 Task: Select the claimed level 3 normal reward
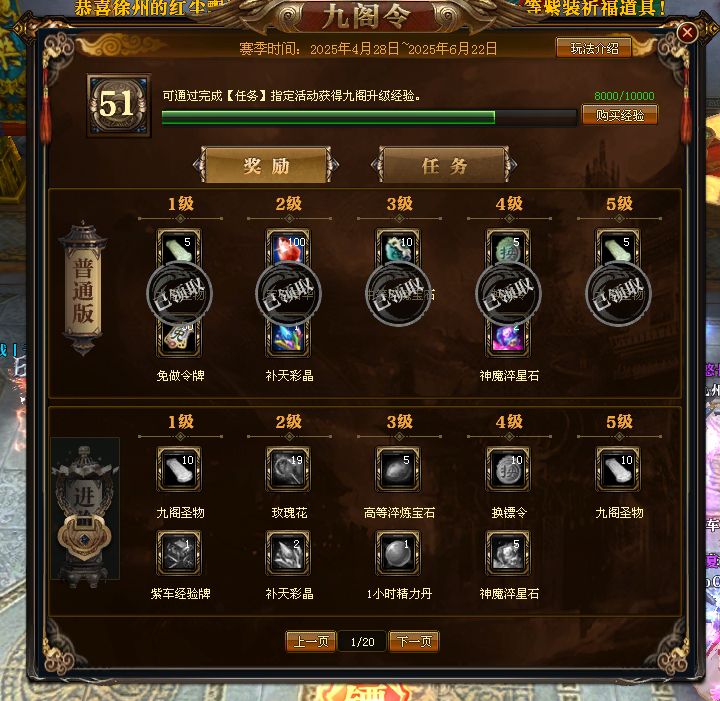[398, 249]
